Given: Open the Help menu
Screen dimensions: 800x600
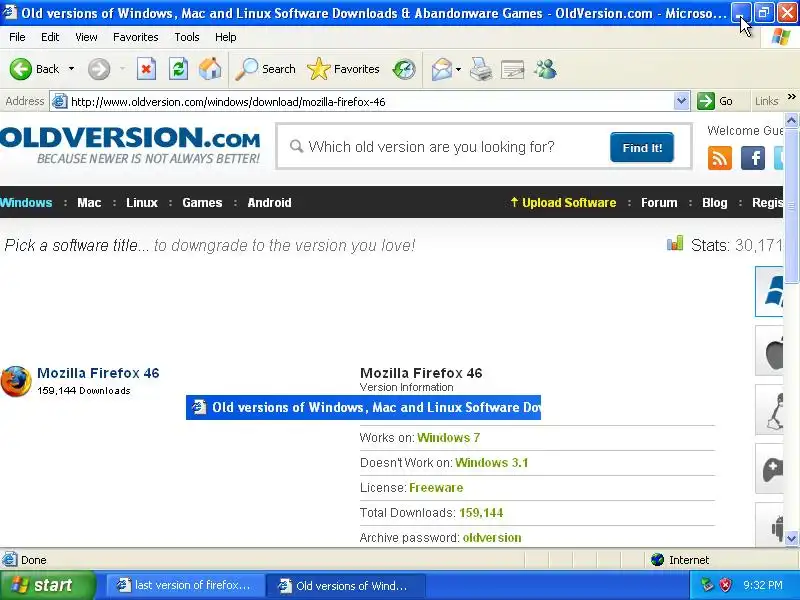Looking at the screenshot, I should click(226, 37).
